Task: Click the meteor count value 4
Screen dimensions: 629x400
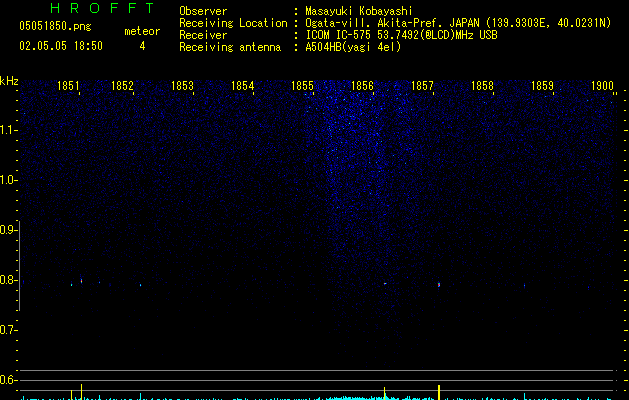Action: (142, 46)
